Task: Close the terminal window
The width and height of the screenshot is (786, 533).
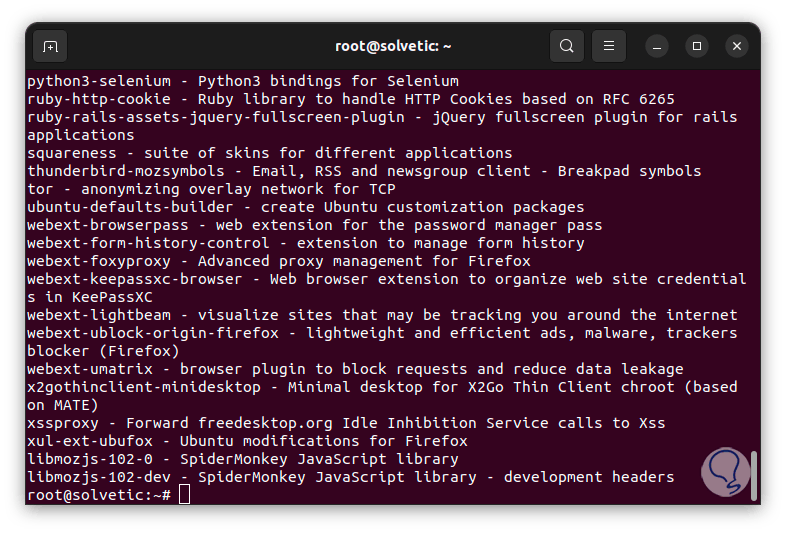Action: pos(737,46)
